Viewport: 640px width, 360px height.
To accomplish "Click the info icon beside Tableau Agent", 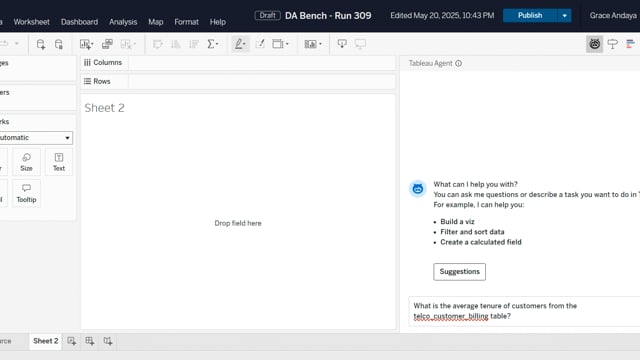I will pyautogui.click(x=458, y=63).
